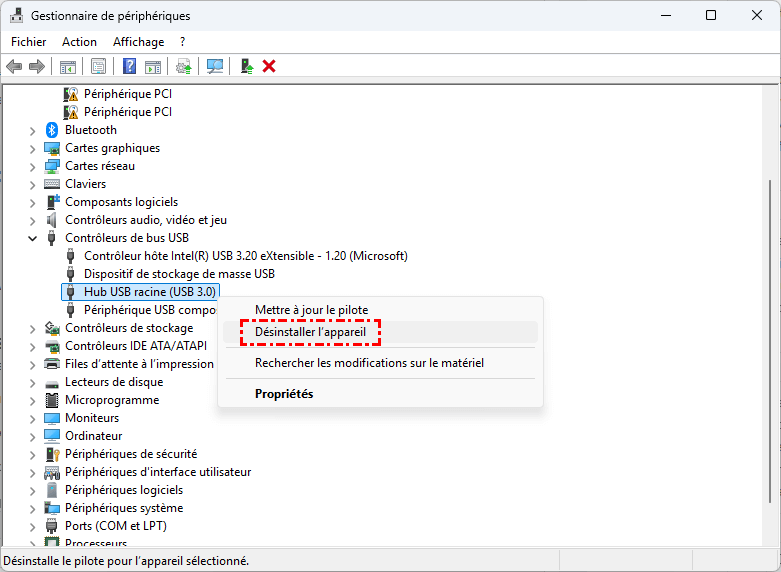
Task: Collapse the Contrôleurs de bus USB category
Action: coord(33,238)
